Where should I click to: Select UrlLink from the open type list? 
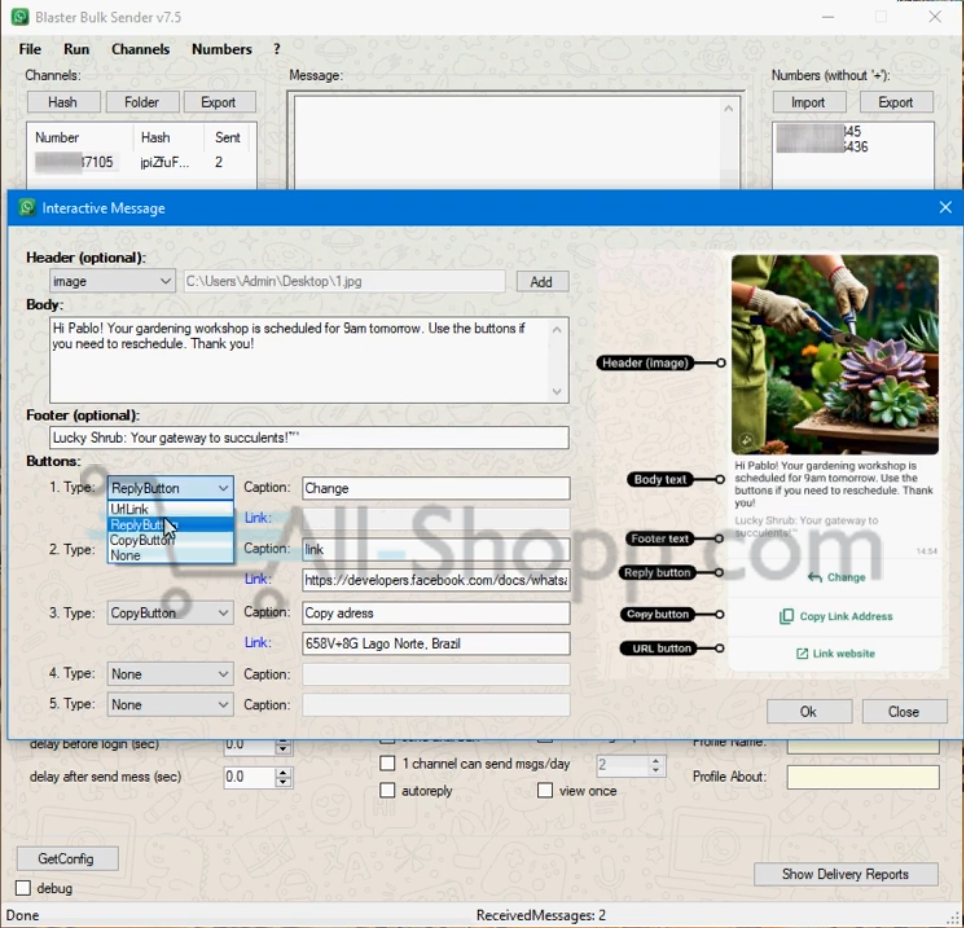tap(130, 509)
